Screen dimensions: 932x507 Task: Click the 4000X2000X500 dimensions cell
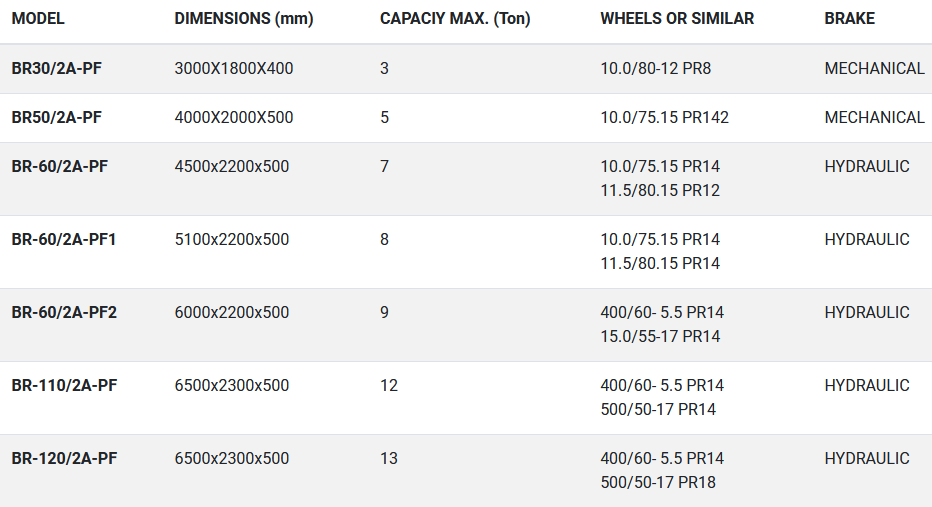tap(234, 118)
